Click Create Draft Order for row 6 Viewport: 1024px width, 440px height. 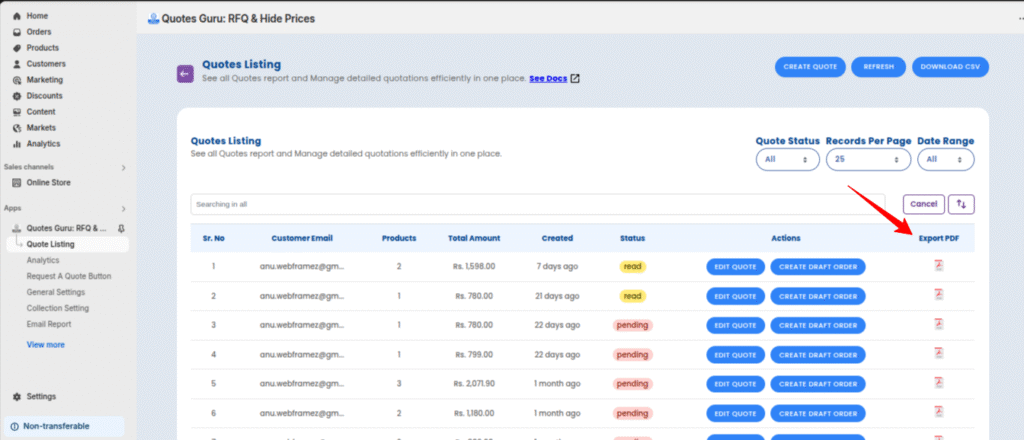(818, 413)
